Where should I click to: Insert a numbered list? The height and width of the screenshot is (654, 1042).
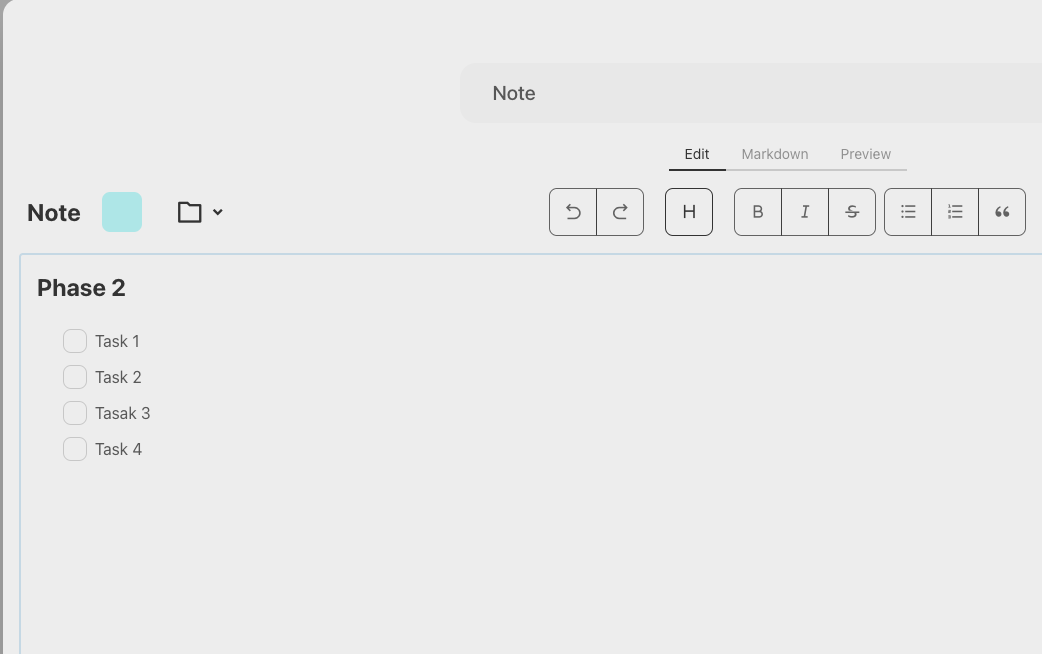tap(955, 212)
